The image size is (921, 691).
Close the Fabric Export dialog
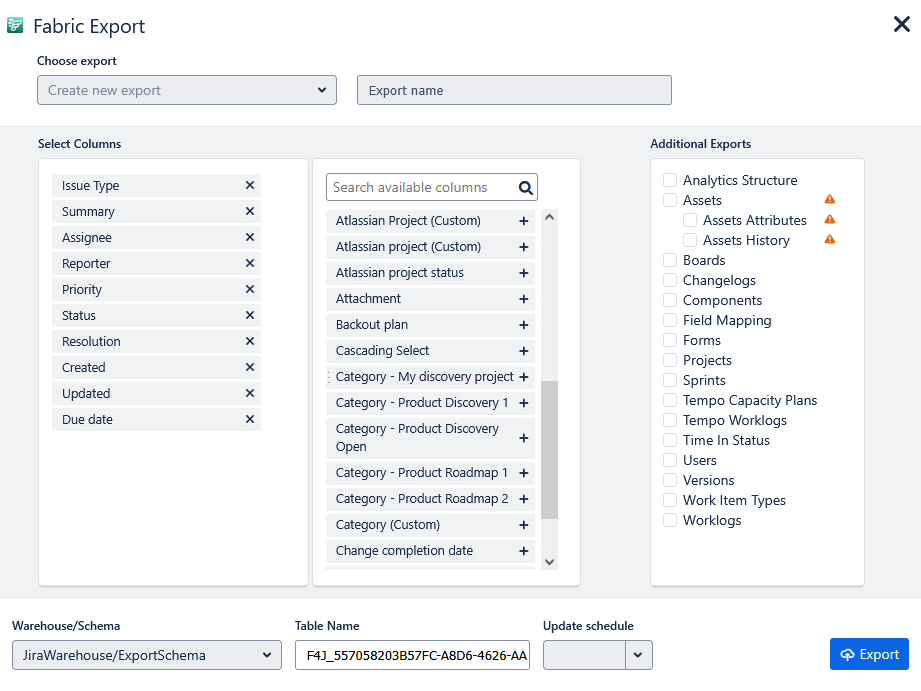pyautogui.click(x=901, y=24)
